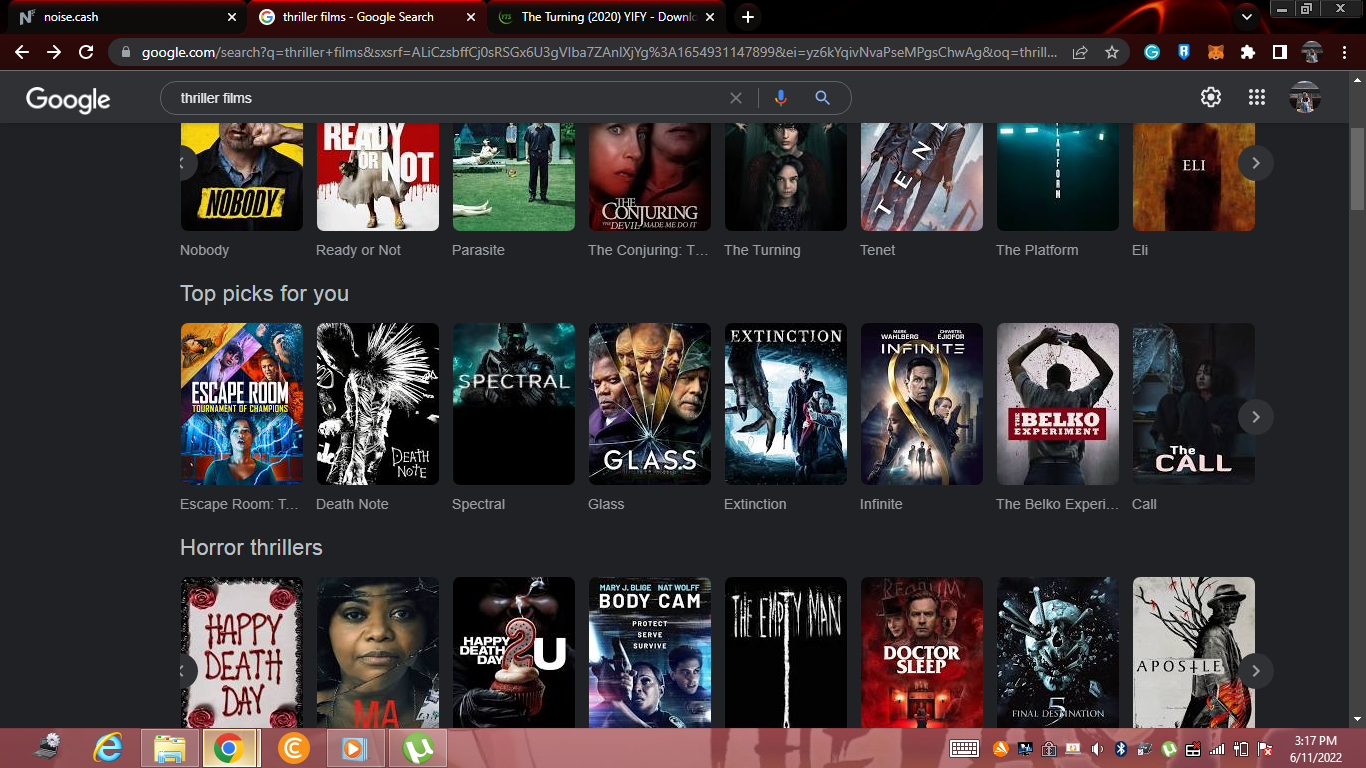The image size is (1366, 768).
Task: Start a voice search with the microphone
Action: pos(781,98)
